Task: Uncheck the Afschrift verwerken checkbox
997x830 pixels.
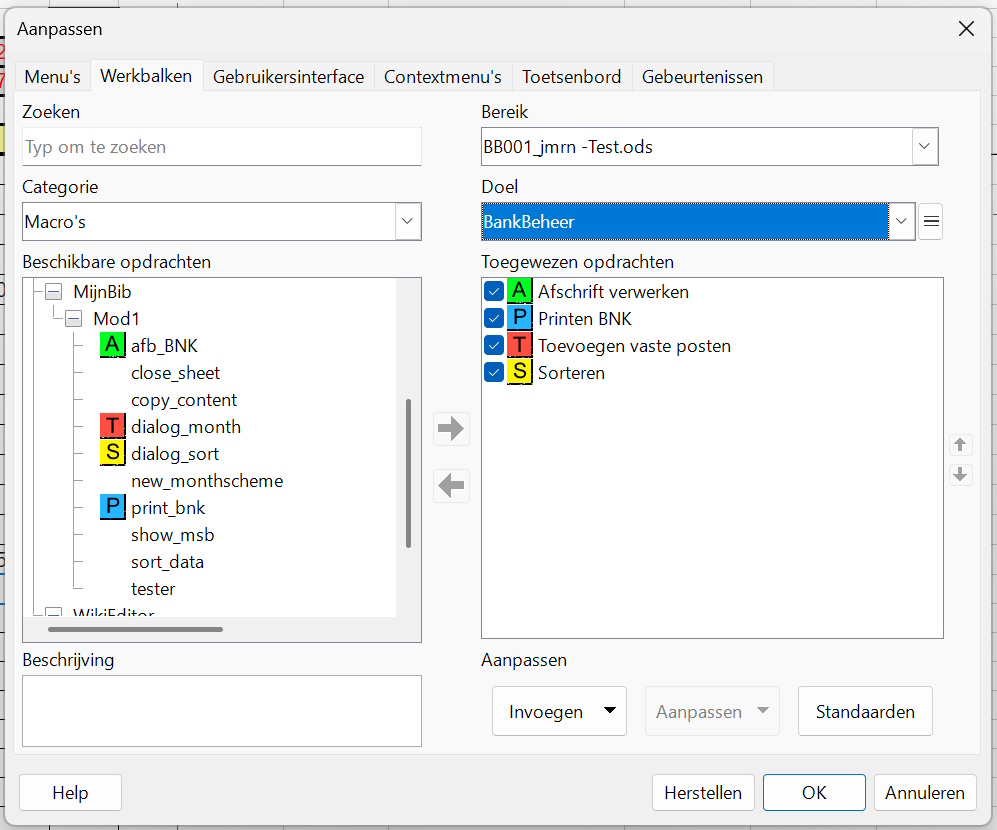Action: point(494,292)
